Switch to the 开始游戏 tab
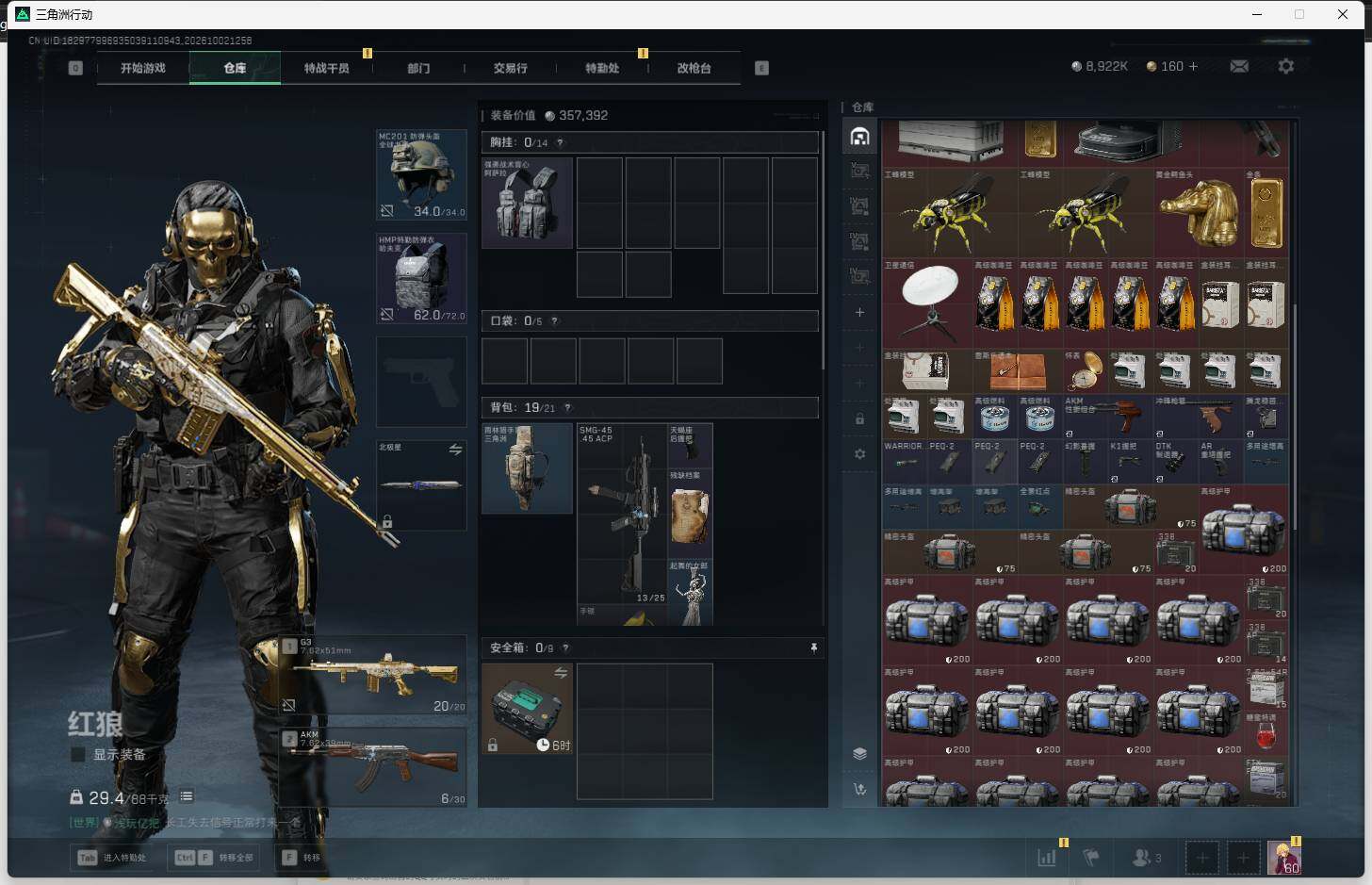1372x885 pixels. pos(143,68)
